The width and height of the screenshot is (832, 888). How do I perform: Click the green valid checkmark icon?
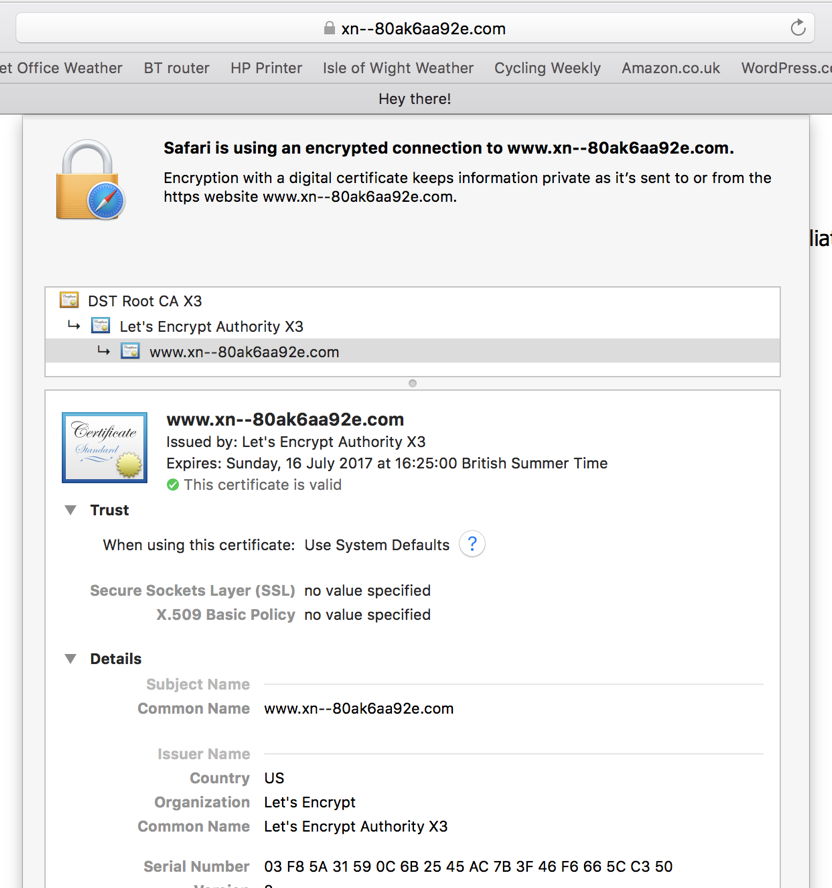click(173, 485)
